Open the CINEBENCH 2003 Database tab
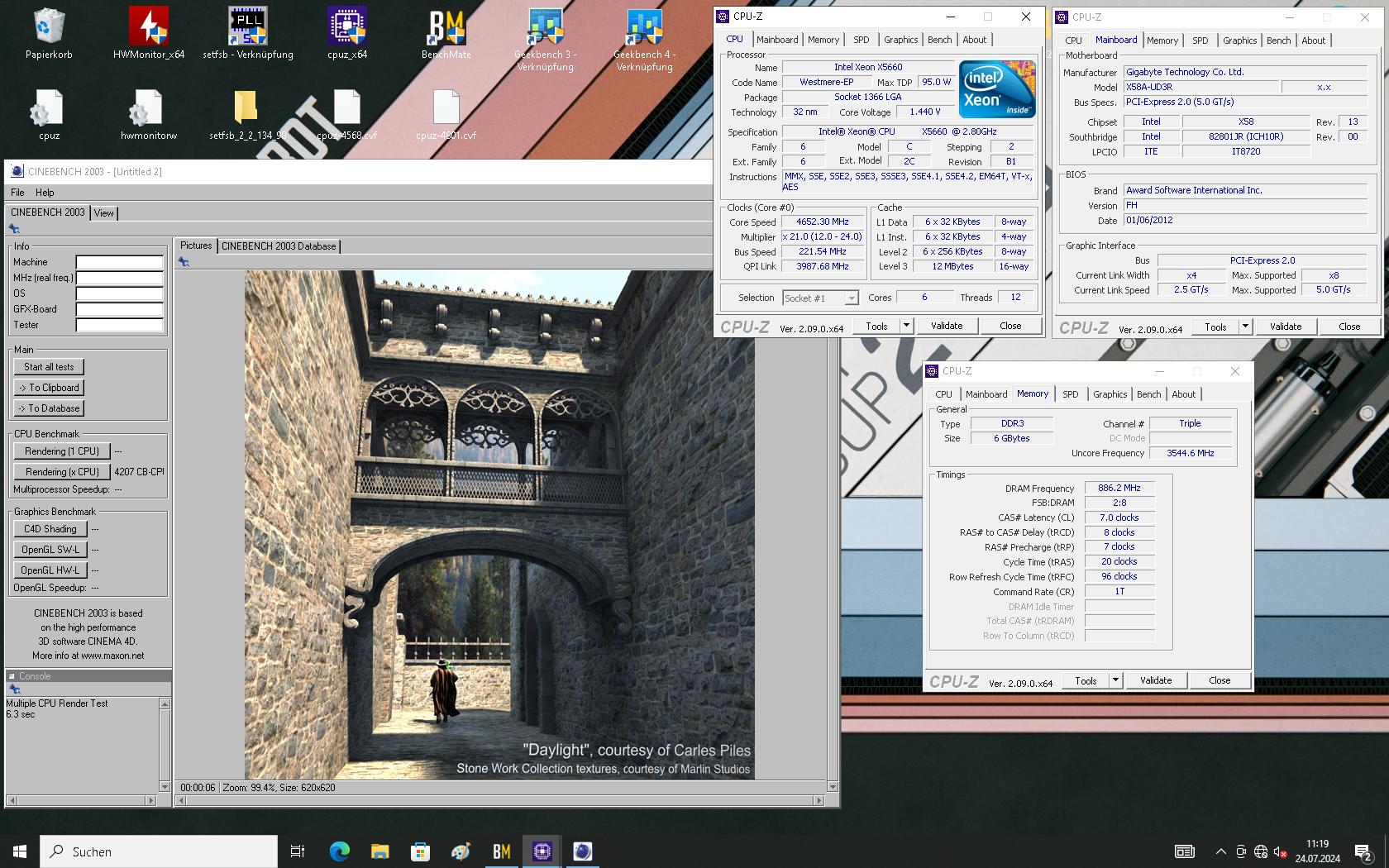The height and width of the screenshot is (868, 1389). [x=279, y=246]
